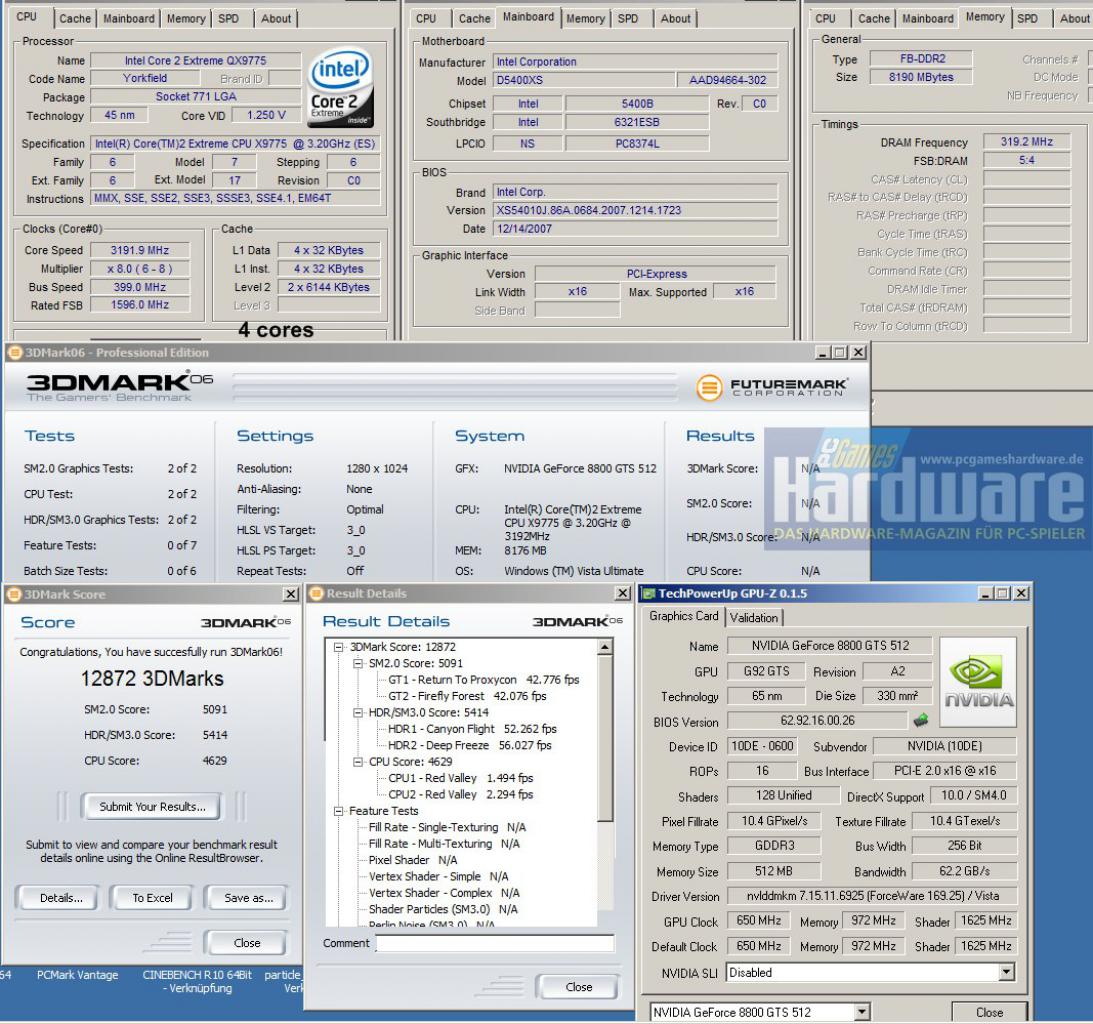Select Shader Particles (SM3.0) row

443,909
